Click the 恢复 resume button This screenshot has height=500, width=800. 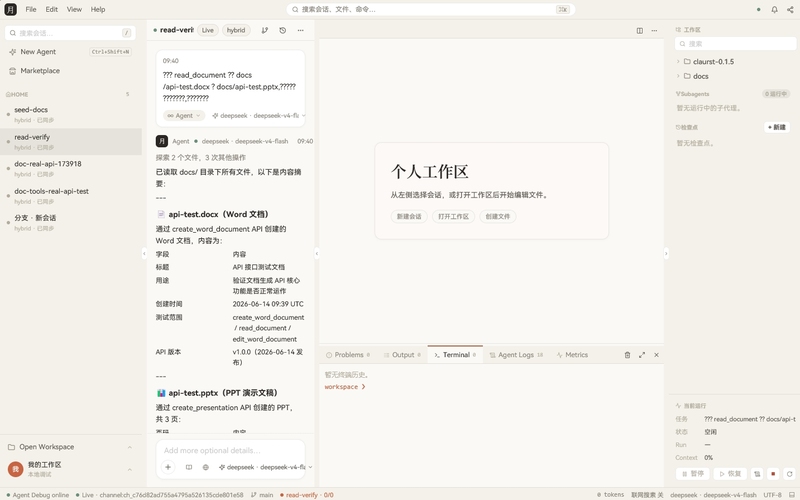[x=730, y=473]
